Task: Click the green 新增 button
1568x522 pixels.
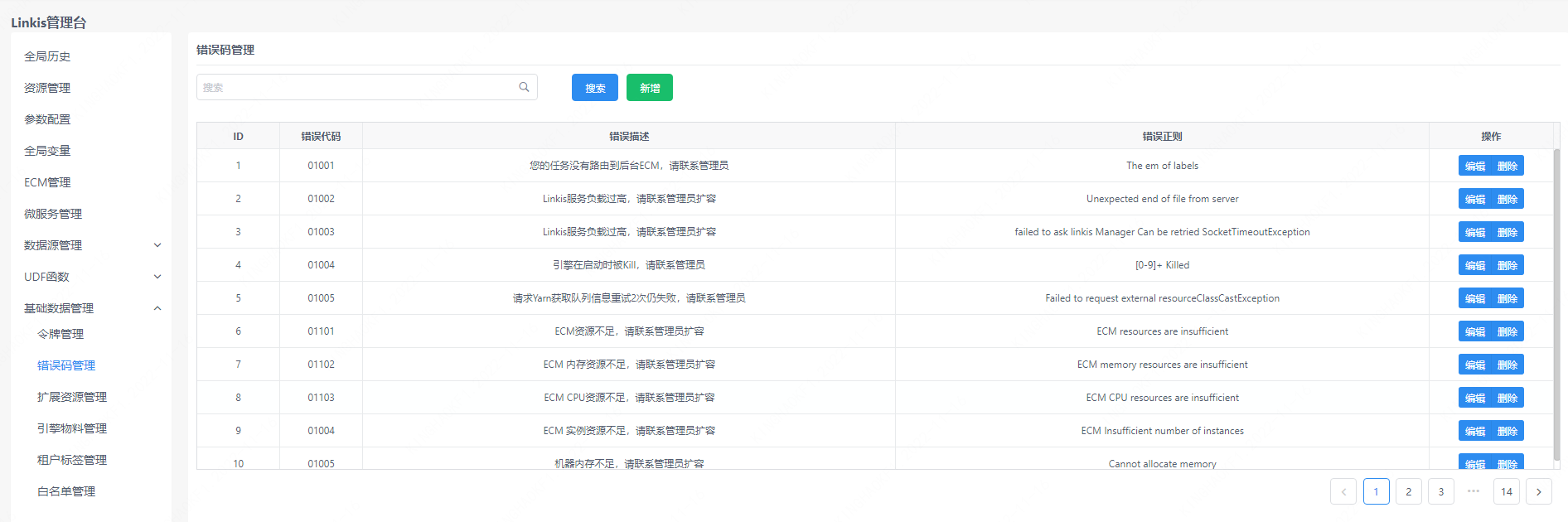Action: tap(649, 88)
